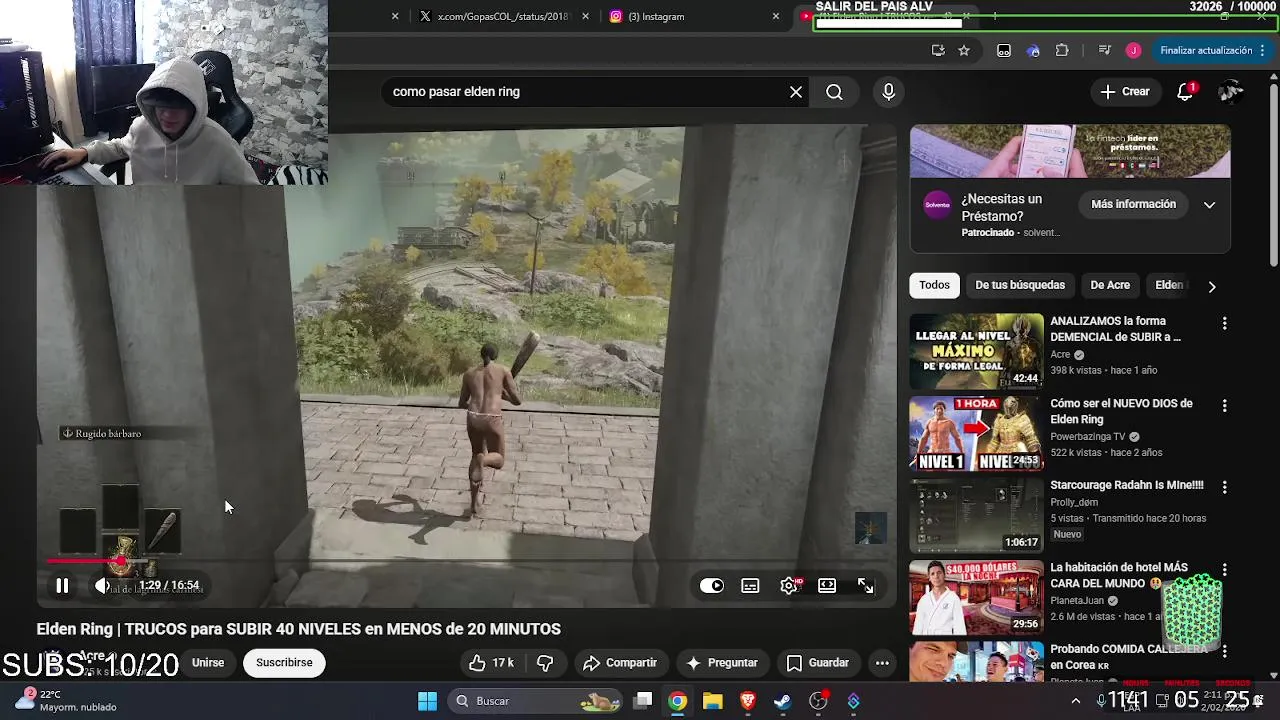Open options for 'ANALIZAMOS la forma DEMENCIAL' video
Screen dimensions: 1280x720
pyautogui.click(x=1224, y=324)
